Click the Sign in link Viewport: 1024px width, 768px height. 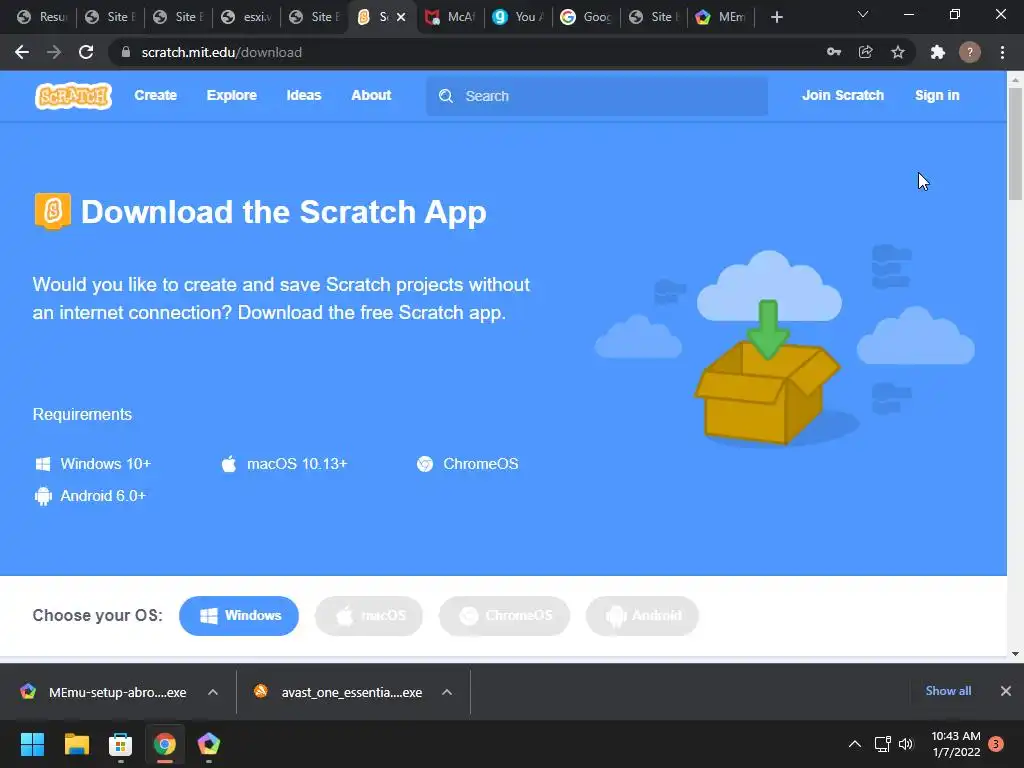pyautogui.click(x=937, y=95)
